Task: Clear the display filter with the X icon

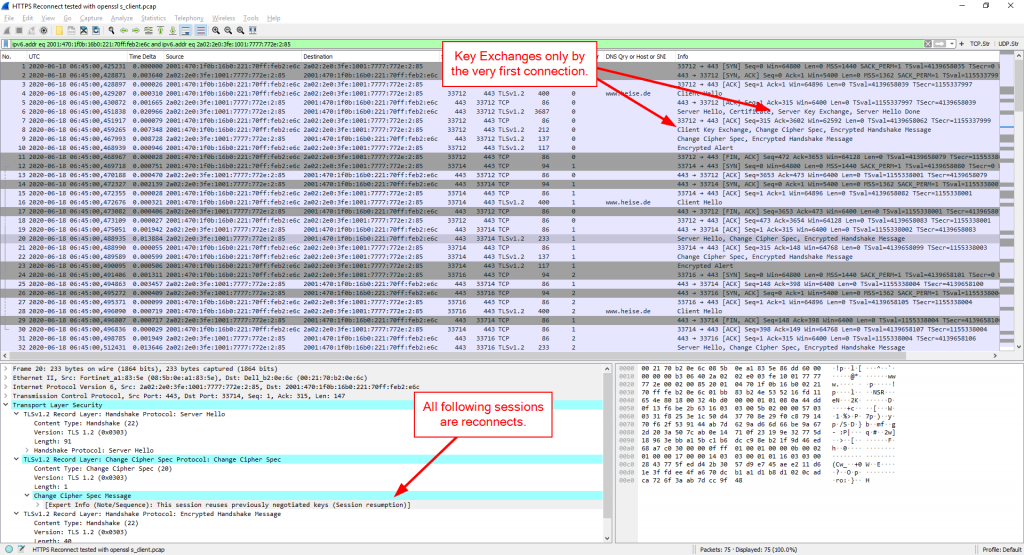Action: [927, 45]
